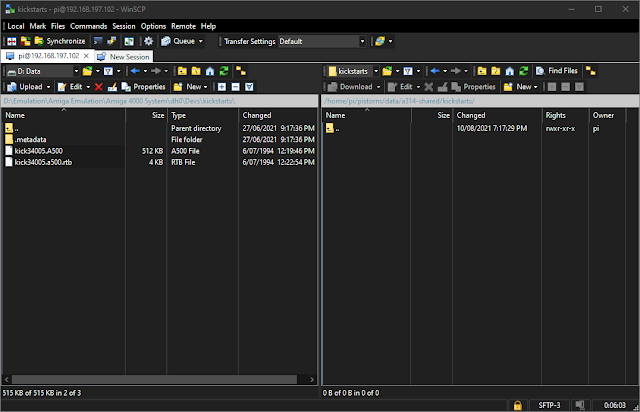The width and height of the screenshot is (640, 412).
Task: Refresh the local panel
Action: [x=224, y=71]
